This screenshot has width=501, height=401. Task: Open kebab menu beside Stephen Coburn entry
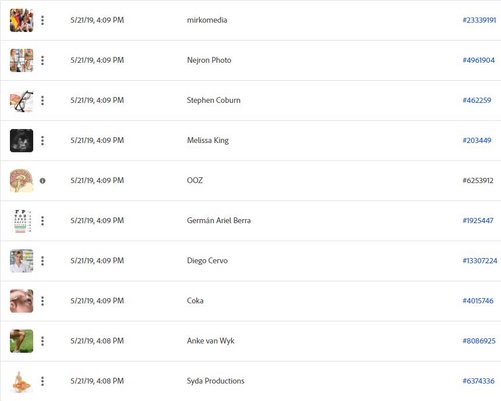tap(42, 100)
